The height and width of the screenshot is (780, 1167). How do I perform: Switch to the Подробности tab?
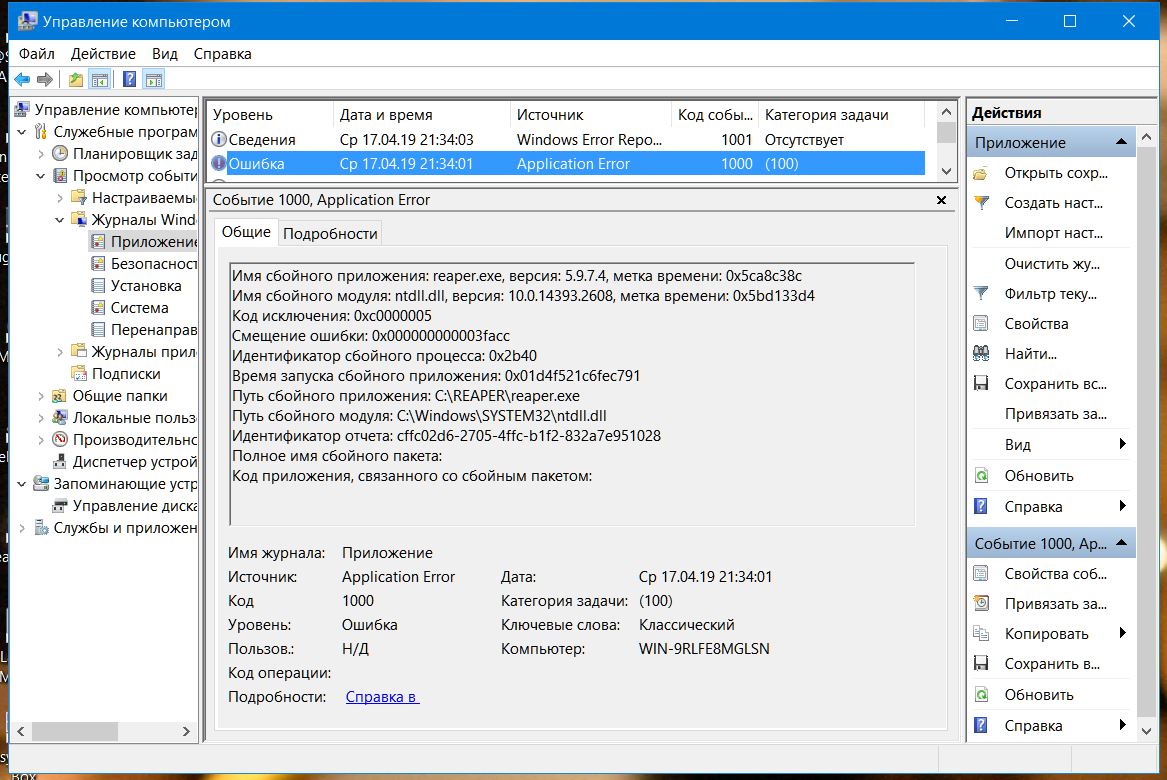click(x=330, y=234)
